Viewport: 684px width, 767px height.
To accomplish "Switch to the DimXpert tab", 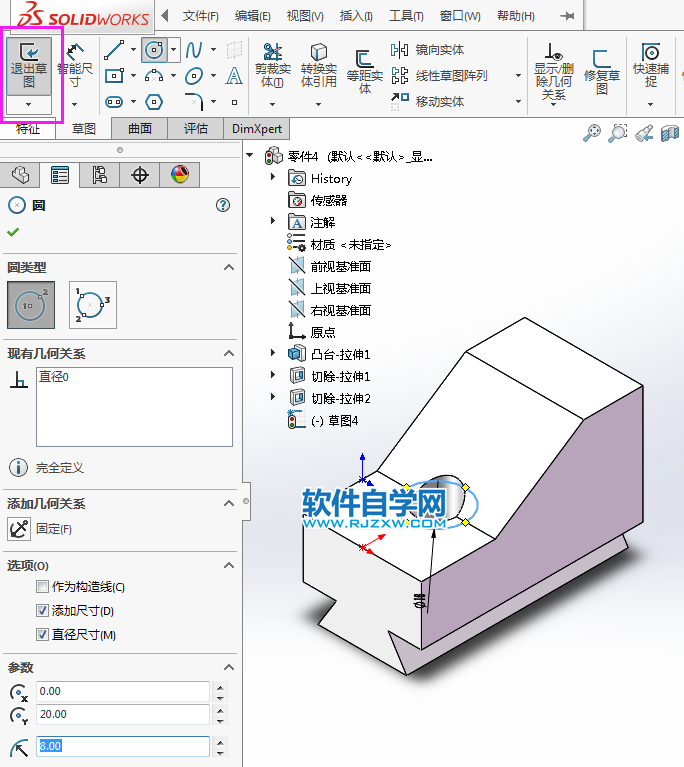I will (257, 129).
